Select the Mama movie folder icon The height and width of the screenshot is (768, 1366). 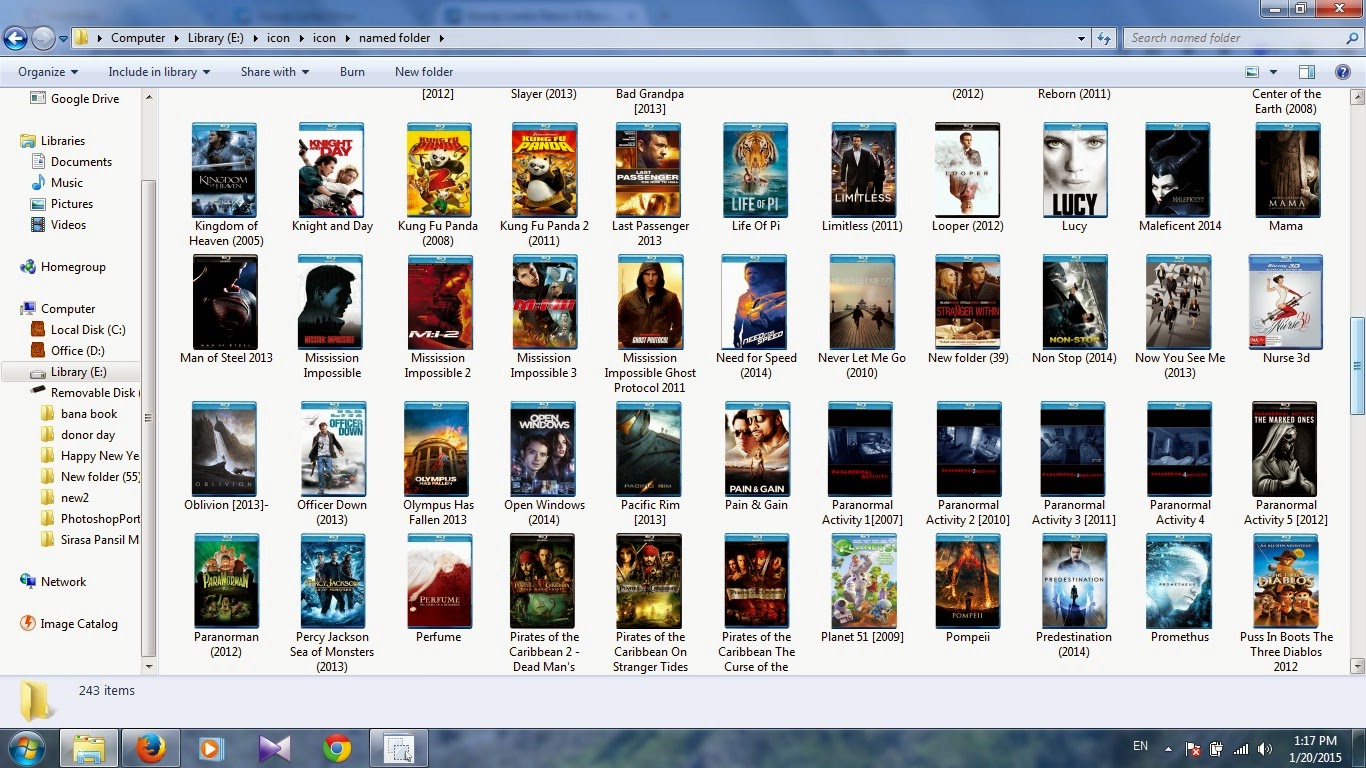coord(1286,170)
